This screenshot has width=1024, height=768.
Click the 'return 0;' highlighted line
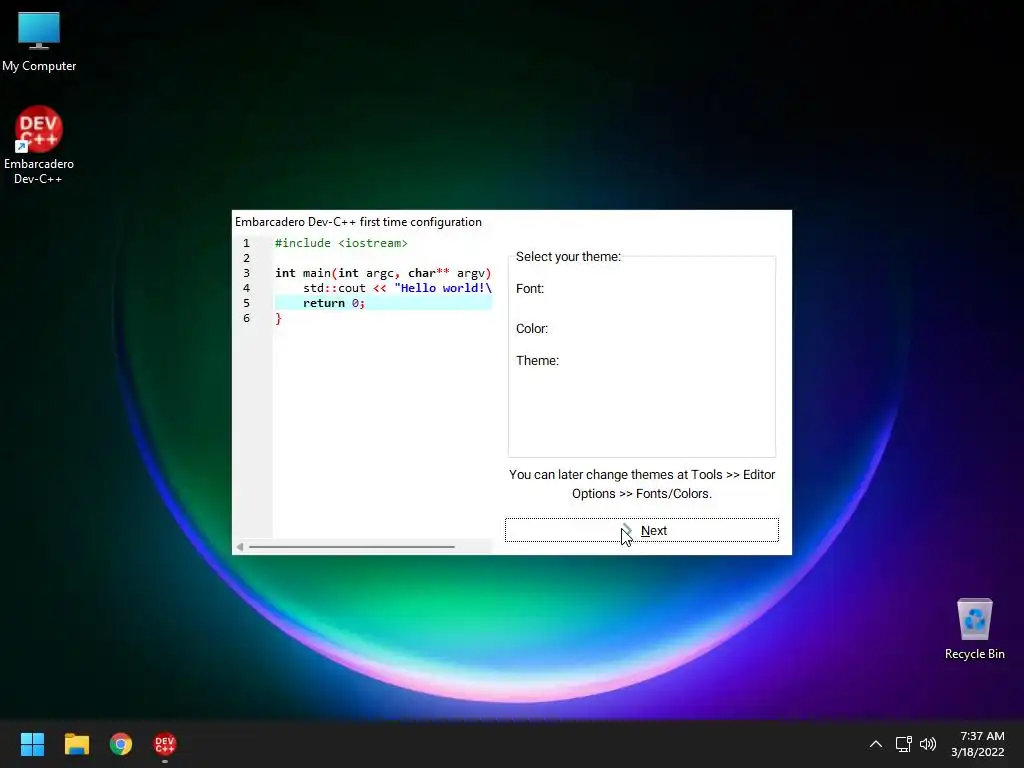(383, 303)
